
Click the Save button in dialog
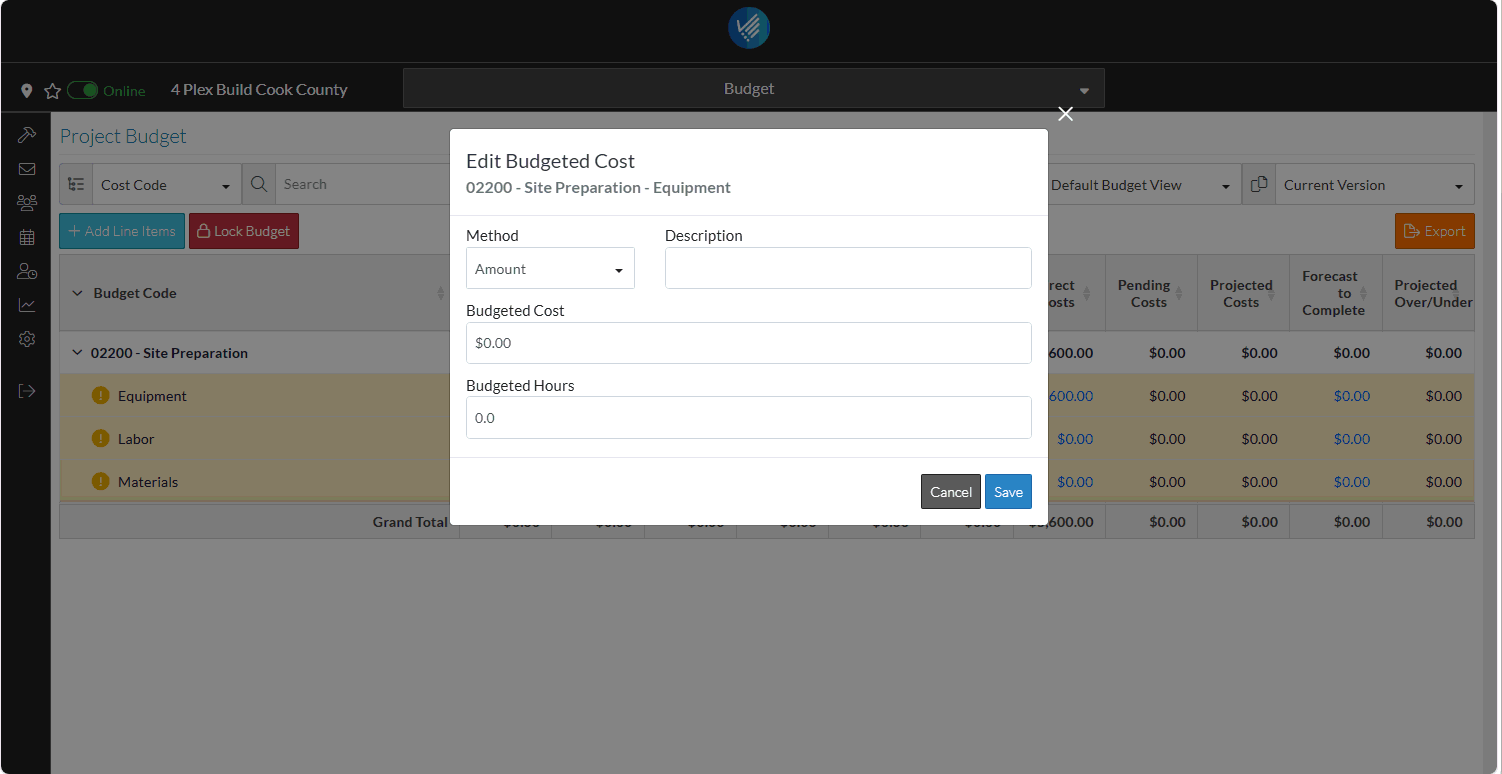tap(1008, 492)
